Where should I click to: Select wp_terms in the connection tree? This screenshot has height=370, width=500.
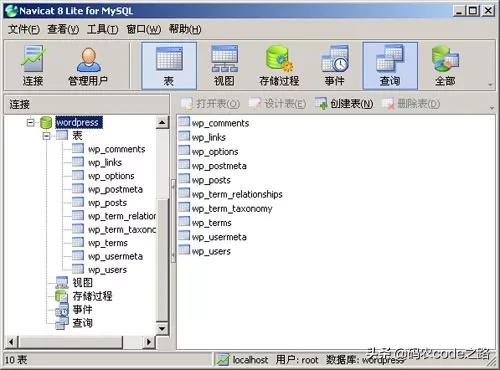tap(108, 243)
